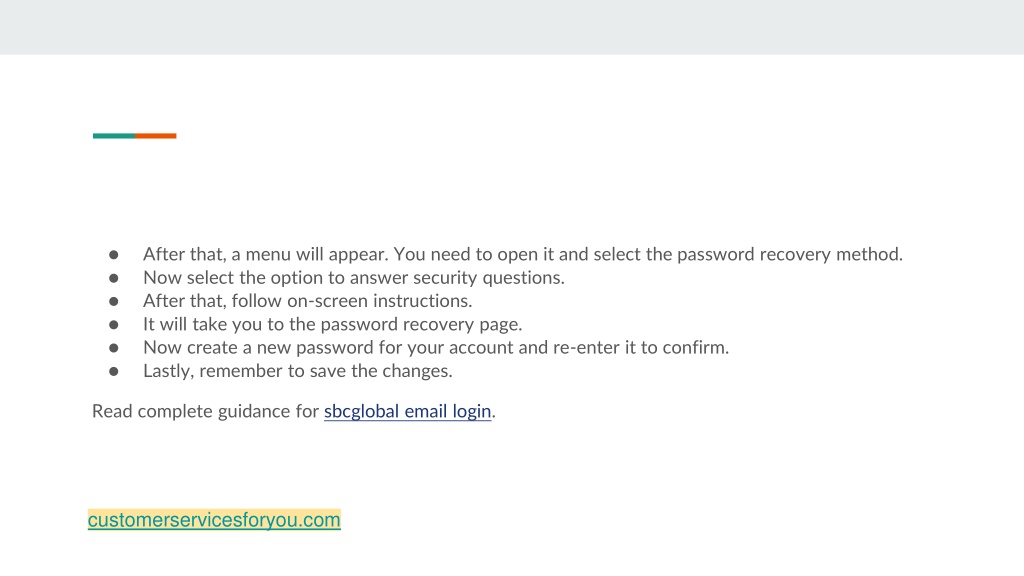Select bullet dot beside 'answer security questions'
Screen dimensions: 1024x576
pyautogui.click(x=114, y=278)
